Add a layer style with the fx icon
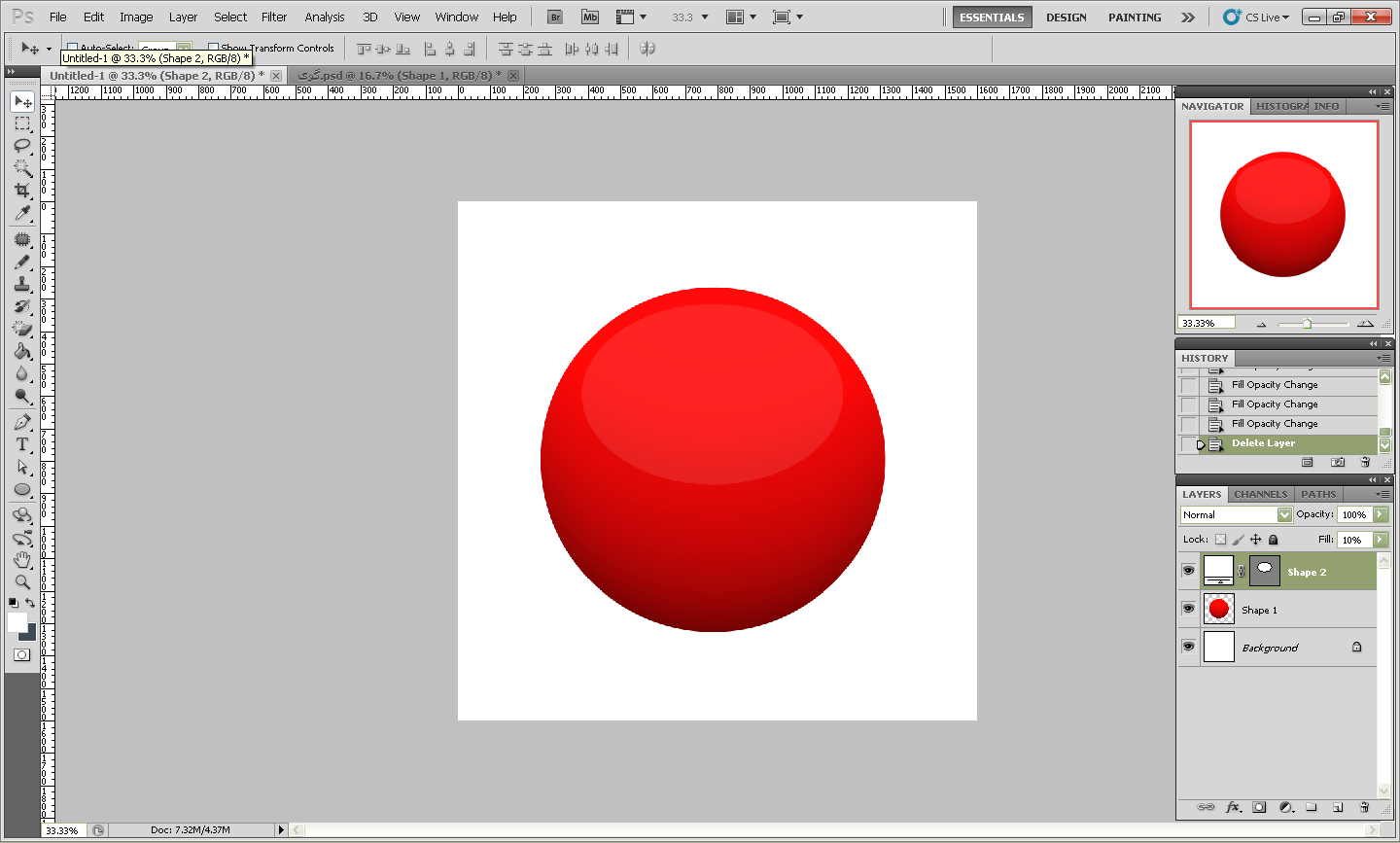The width and height of the screenshot is (1400, 843). coord(1233,807)
